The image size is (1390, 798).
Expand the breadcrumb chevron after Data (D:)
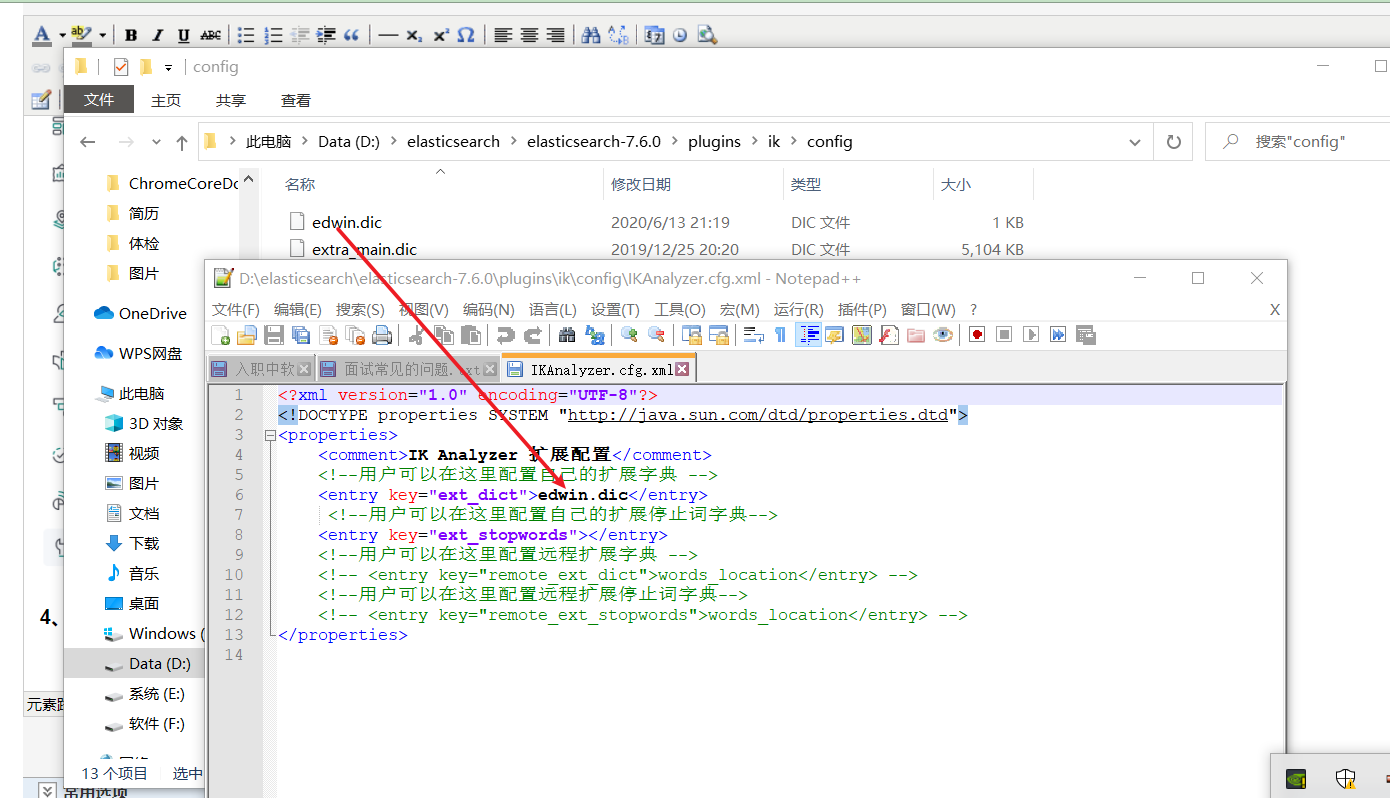(x=393, y=142)
